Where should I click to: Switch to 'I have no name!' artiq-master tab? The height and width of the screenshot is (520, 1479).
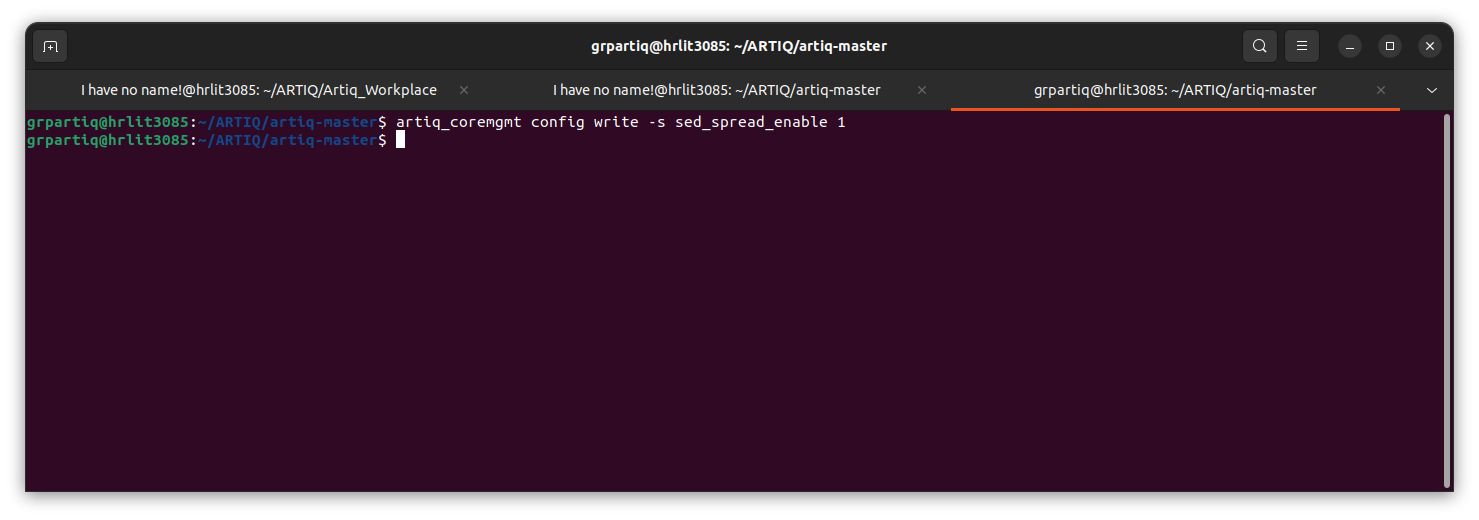[717, 90]
